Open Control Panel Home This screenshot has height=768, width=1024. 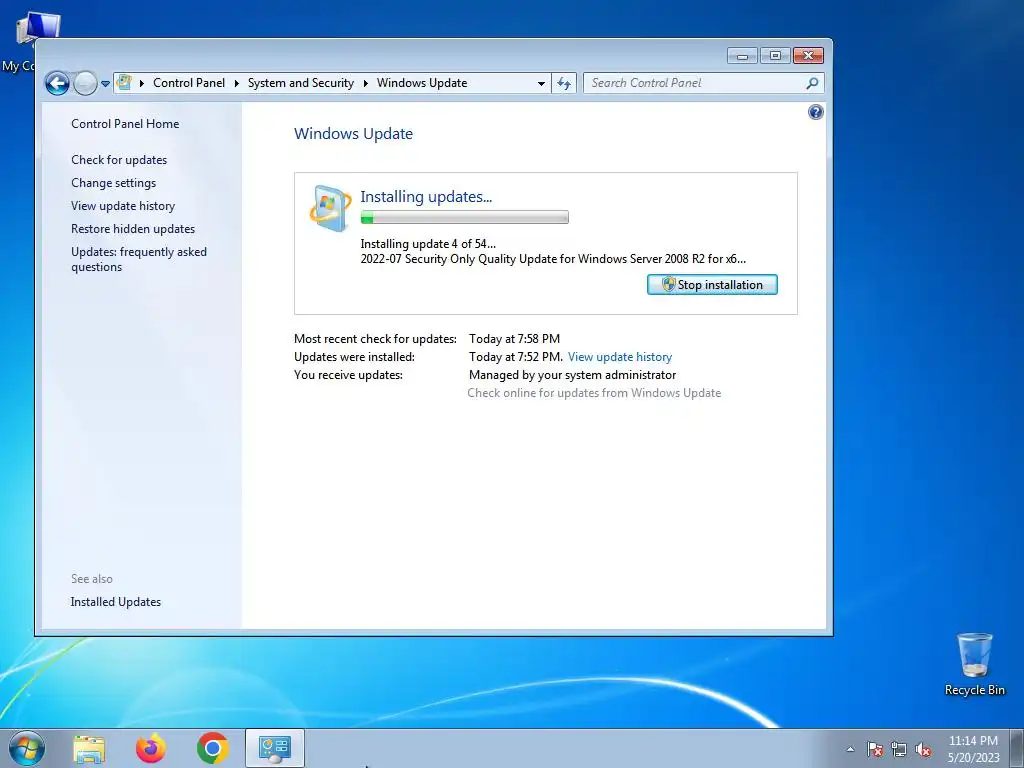125,124
